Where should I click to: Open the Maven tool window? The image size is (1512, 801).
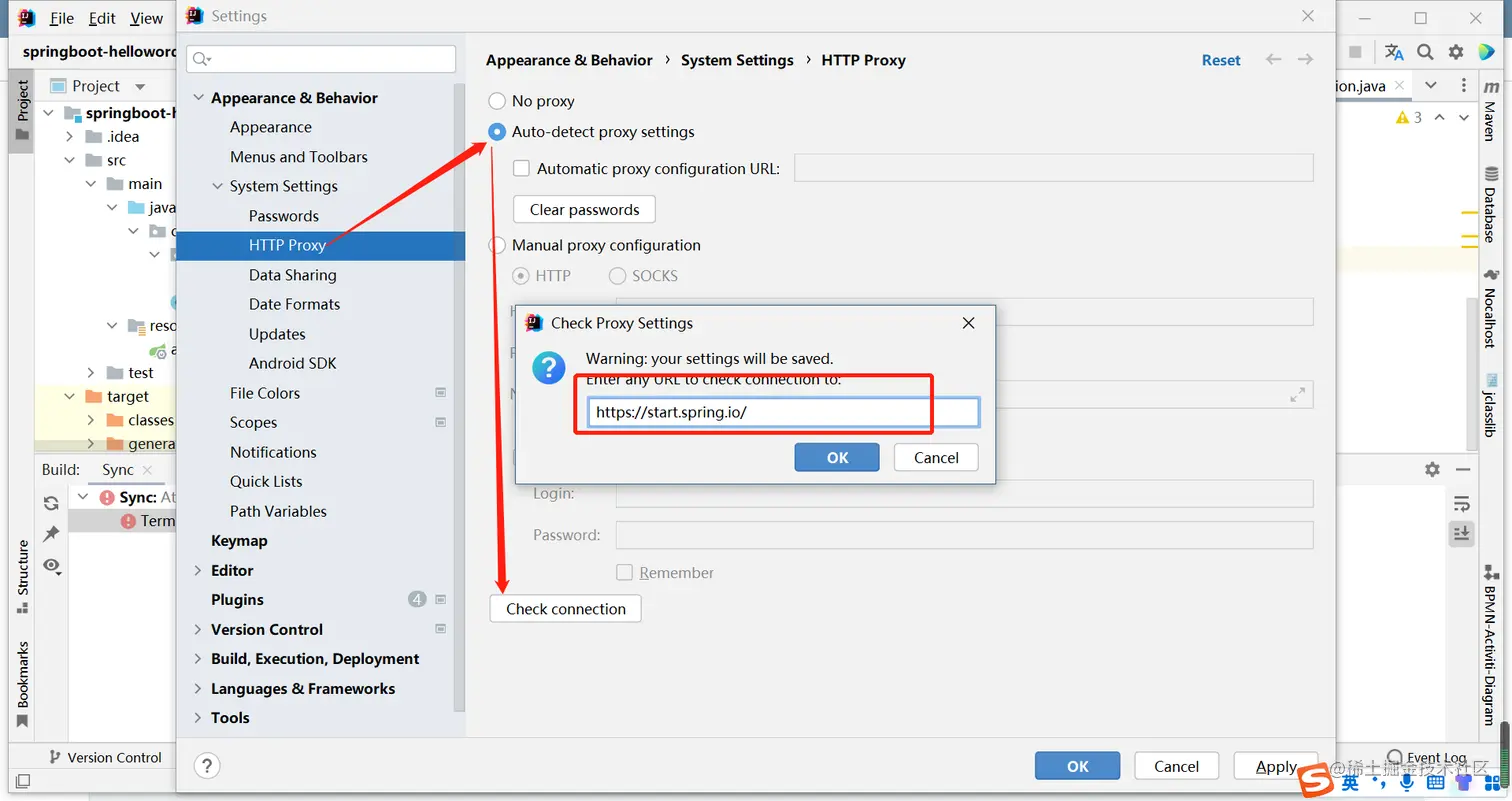click(1490, 112)
